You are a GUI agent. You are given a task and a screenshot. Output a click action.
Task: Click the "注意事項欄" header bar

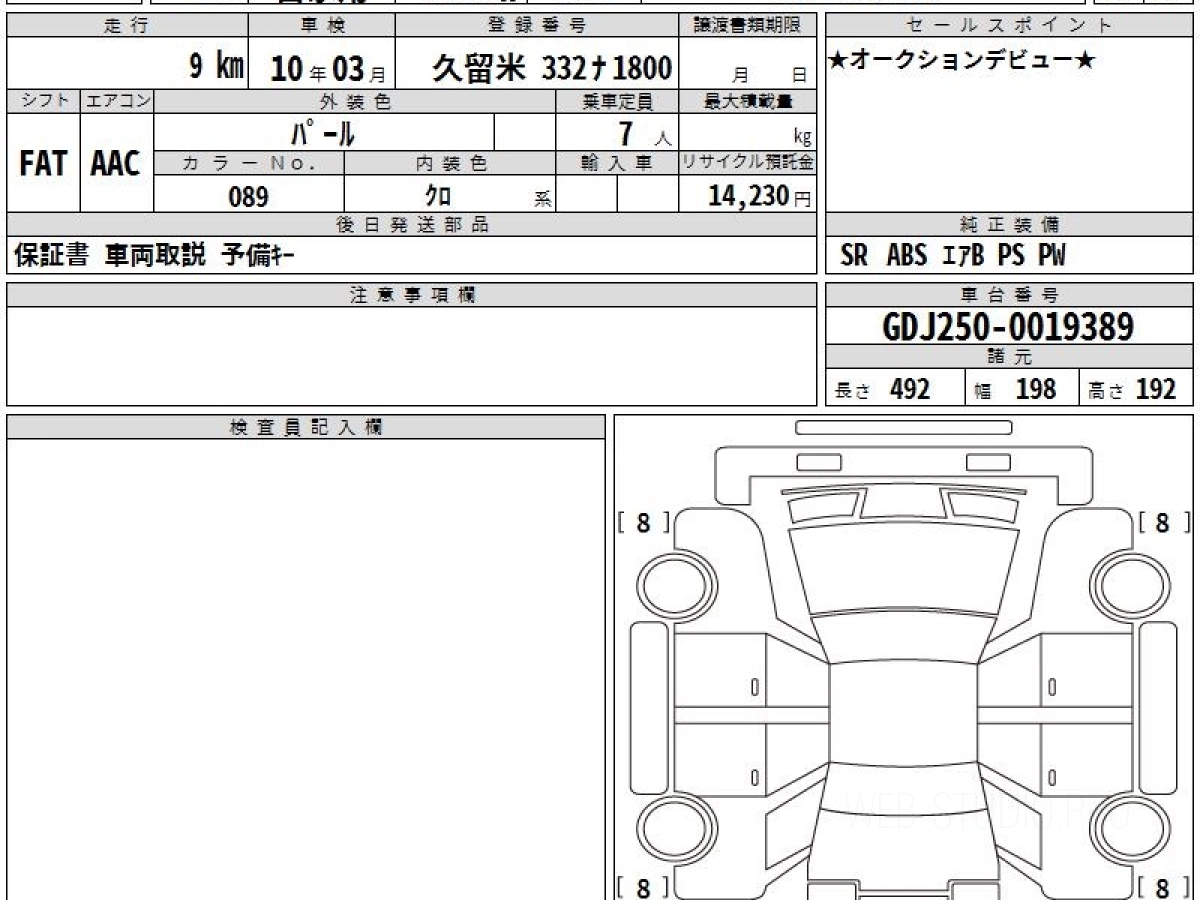coord(412,295)
